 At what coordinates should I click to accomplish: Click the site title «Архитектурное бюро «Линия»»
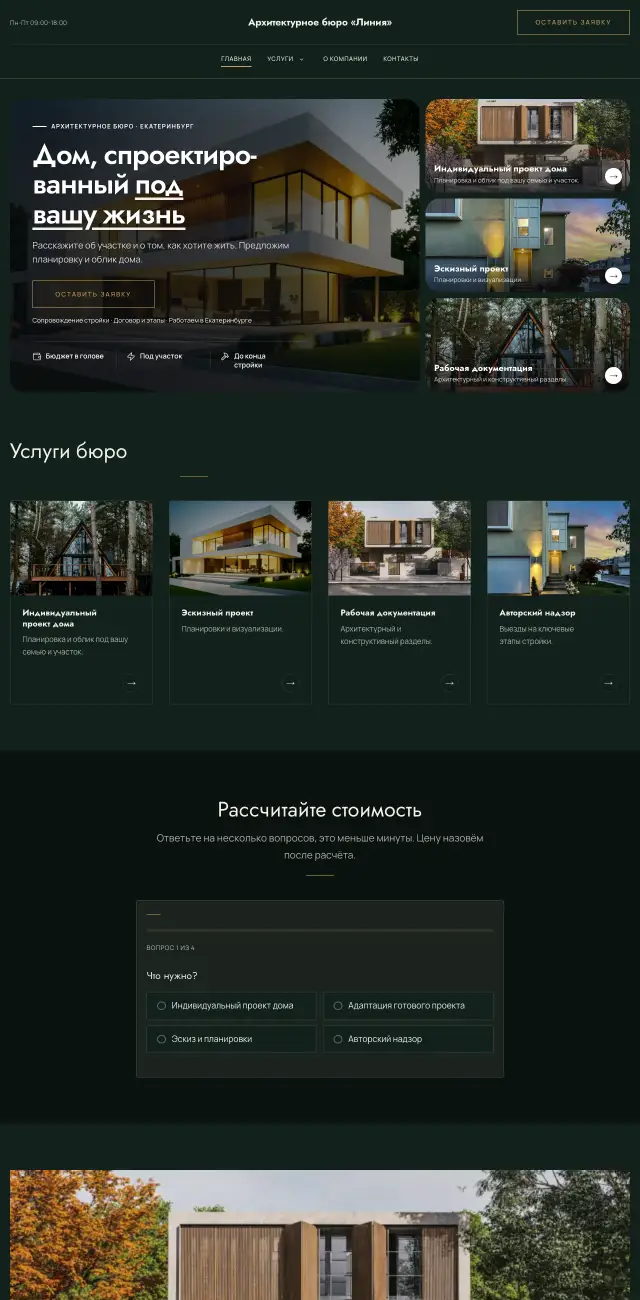pos(320,22)
